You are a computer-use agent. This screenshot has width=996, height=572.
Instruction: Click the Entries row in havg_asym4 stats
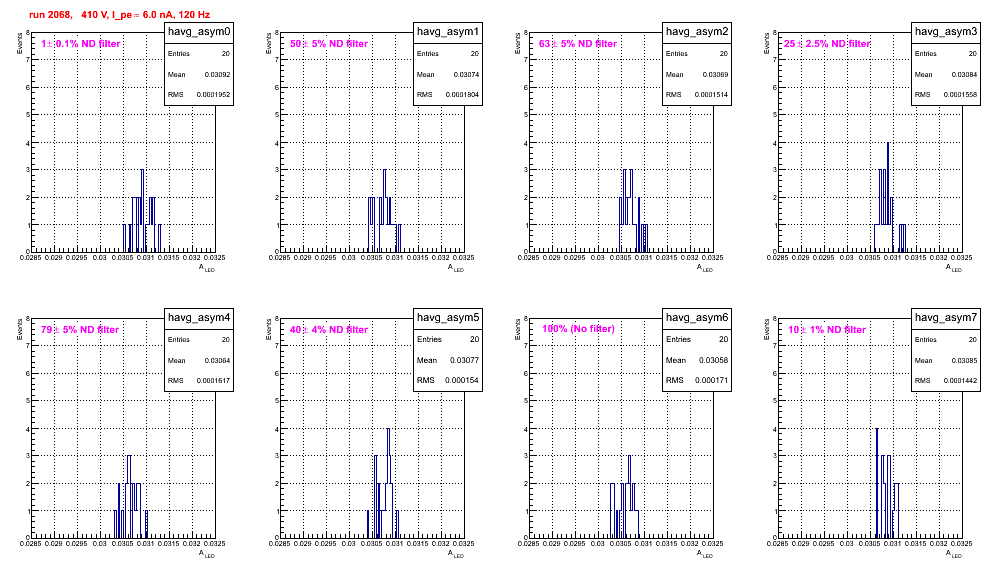(x=199, y=340)
